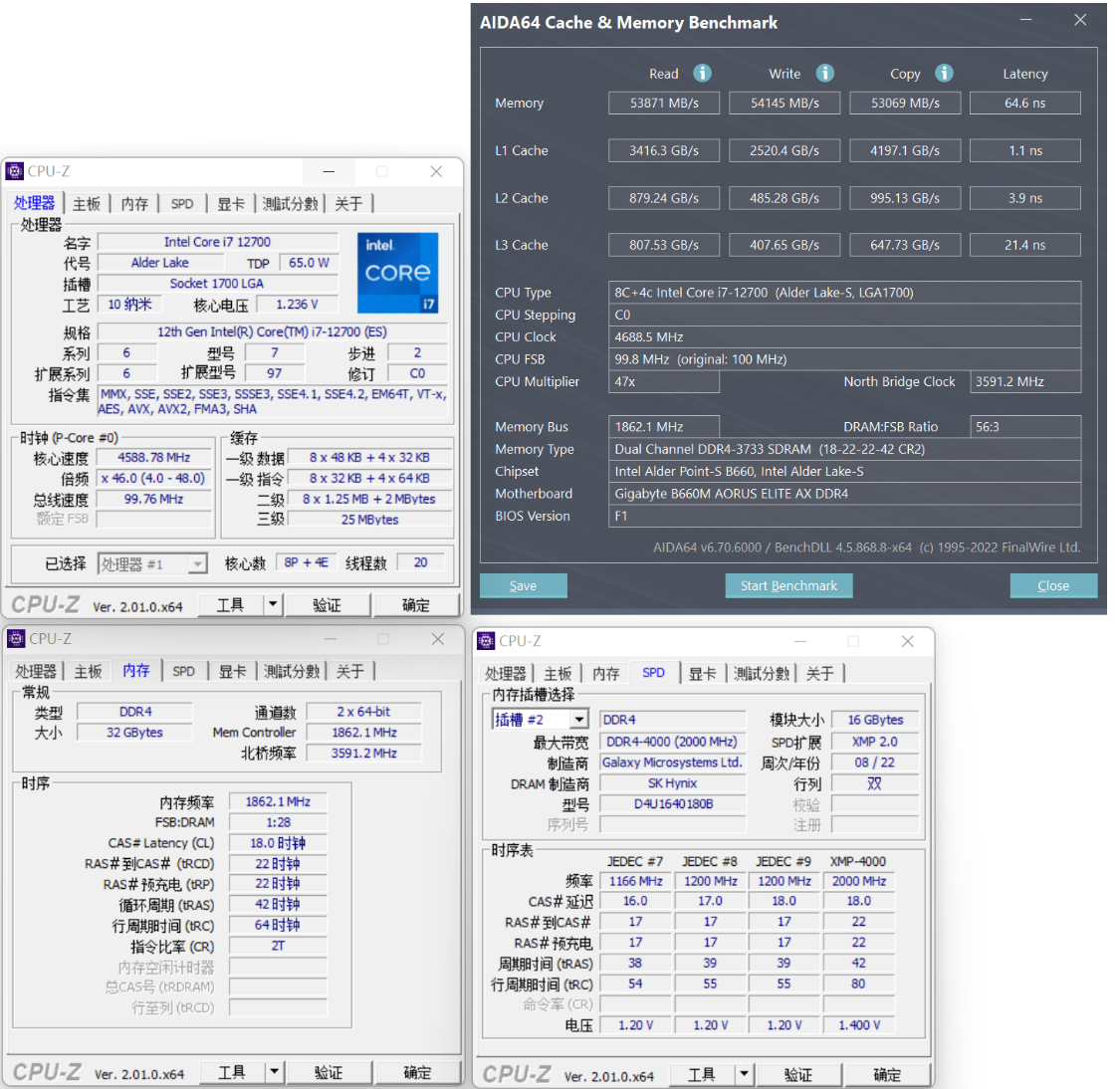Click the core speed value 4588.78 MHz
Viewport: 1120px width, 1089px height.
pos(153,457)
